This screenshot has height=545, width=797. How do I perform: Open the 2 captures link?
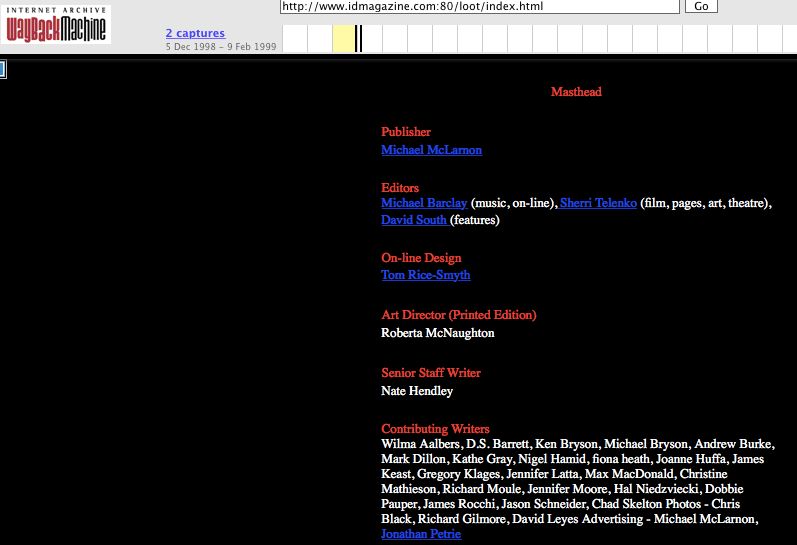[195, 33]
